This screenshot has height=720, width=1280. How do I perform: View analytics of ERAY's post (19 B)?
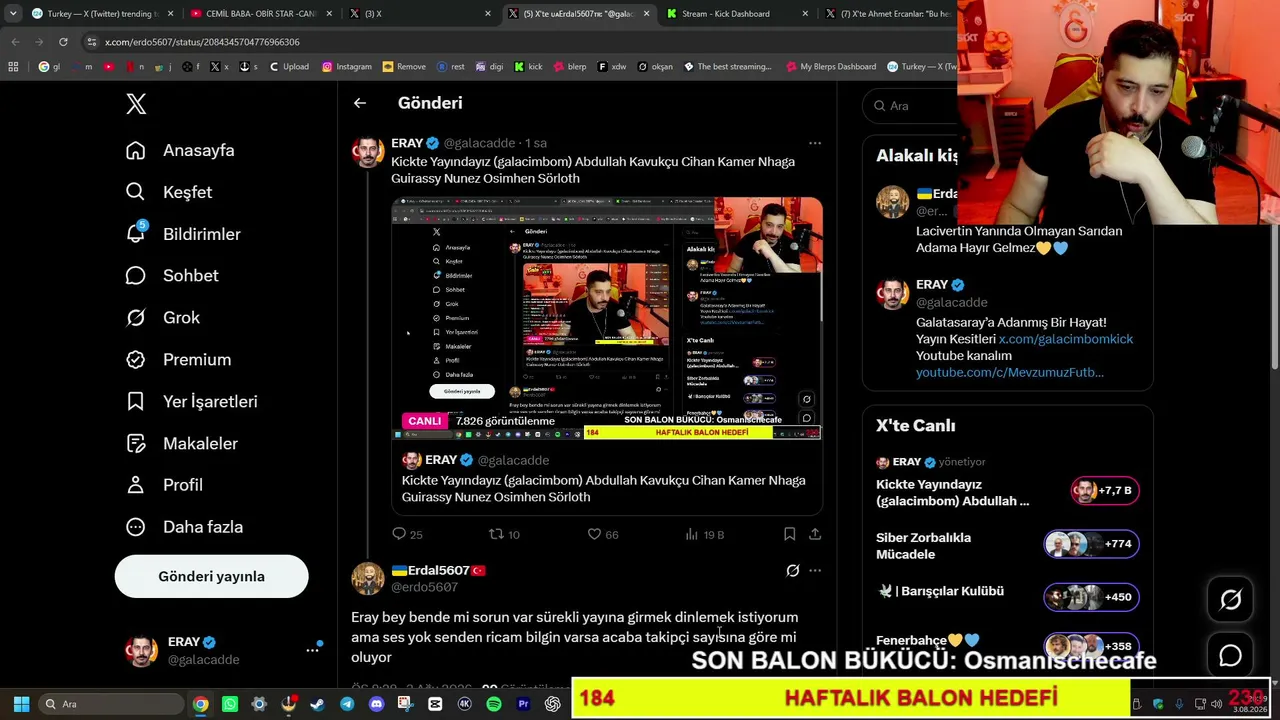tap(704, 534)
